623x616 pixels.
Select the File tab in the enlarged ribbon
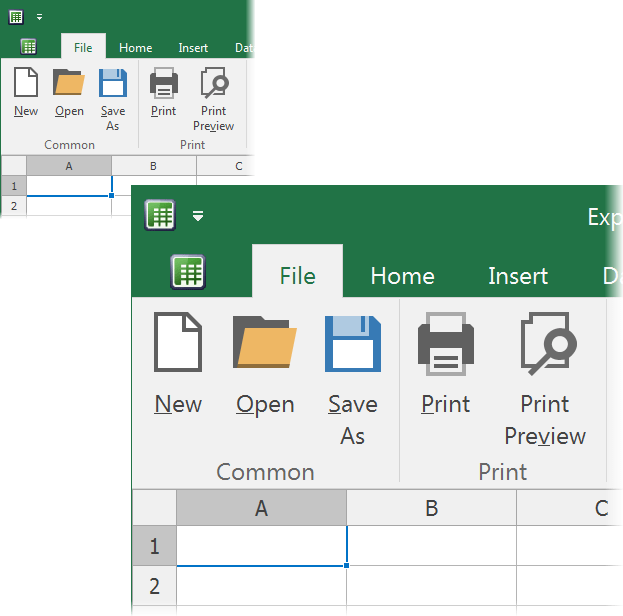point(297,276)
